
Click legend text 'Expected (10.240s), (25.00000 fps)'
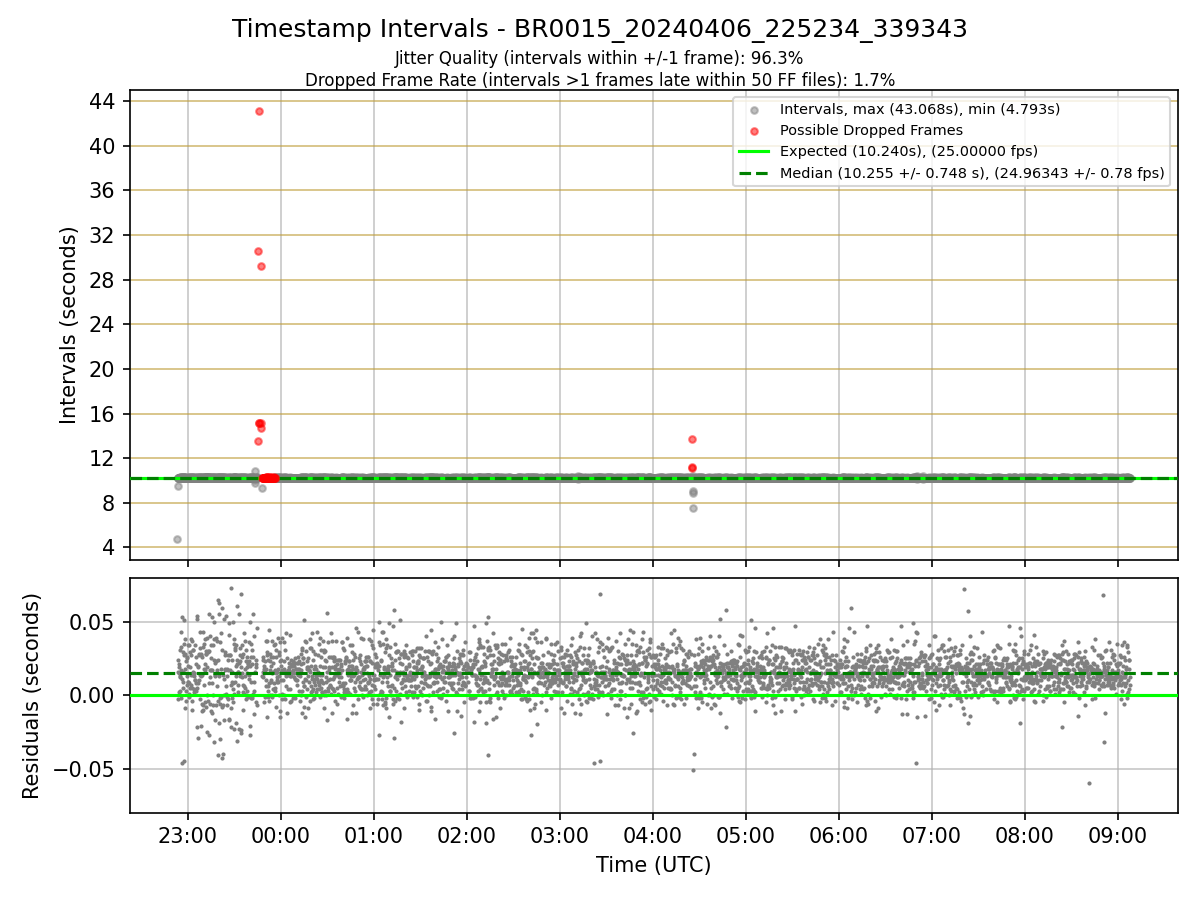pyautogui.click(x=909, y=152)
